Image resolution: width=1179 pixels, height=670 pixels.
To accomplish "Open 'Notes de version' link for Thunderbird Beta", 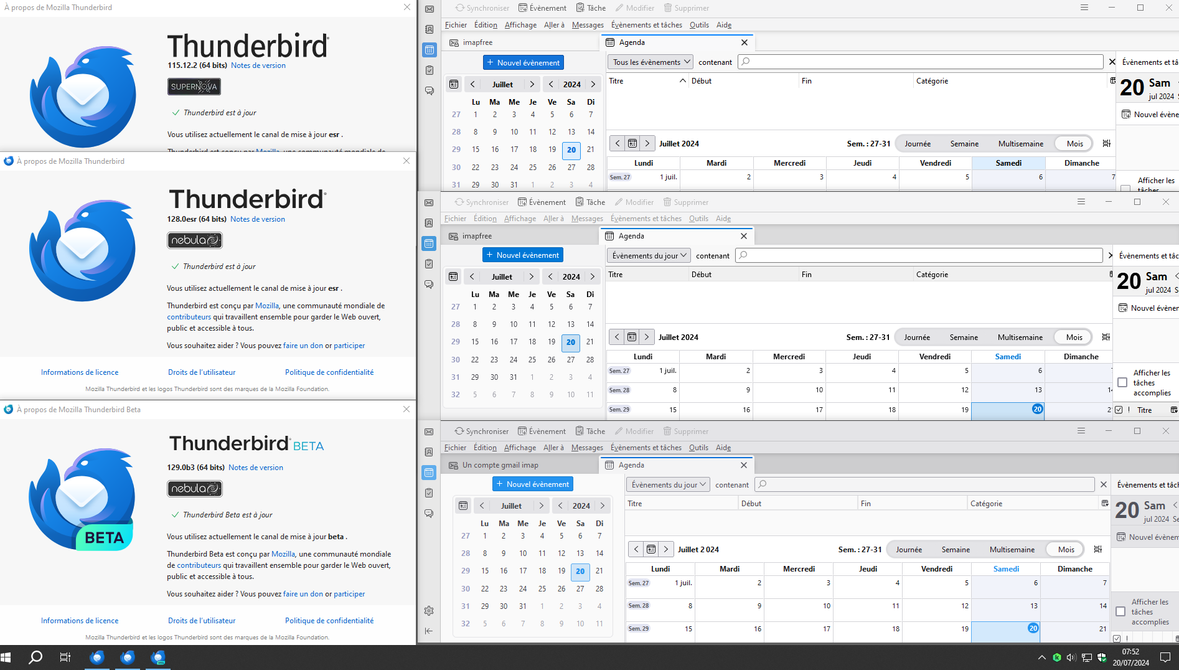I will [x=255, y=467].
